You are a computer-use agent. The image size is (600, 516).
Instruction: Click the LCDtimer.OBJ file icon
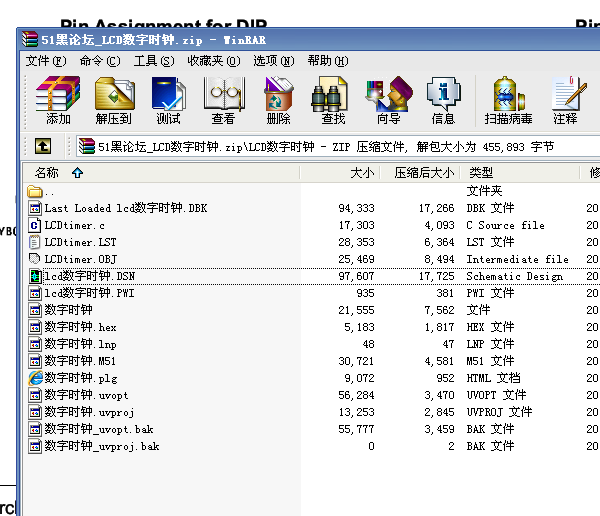pyautogui.click(x=34, y=259)
